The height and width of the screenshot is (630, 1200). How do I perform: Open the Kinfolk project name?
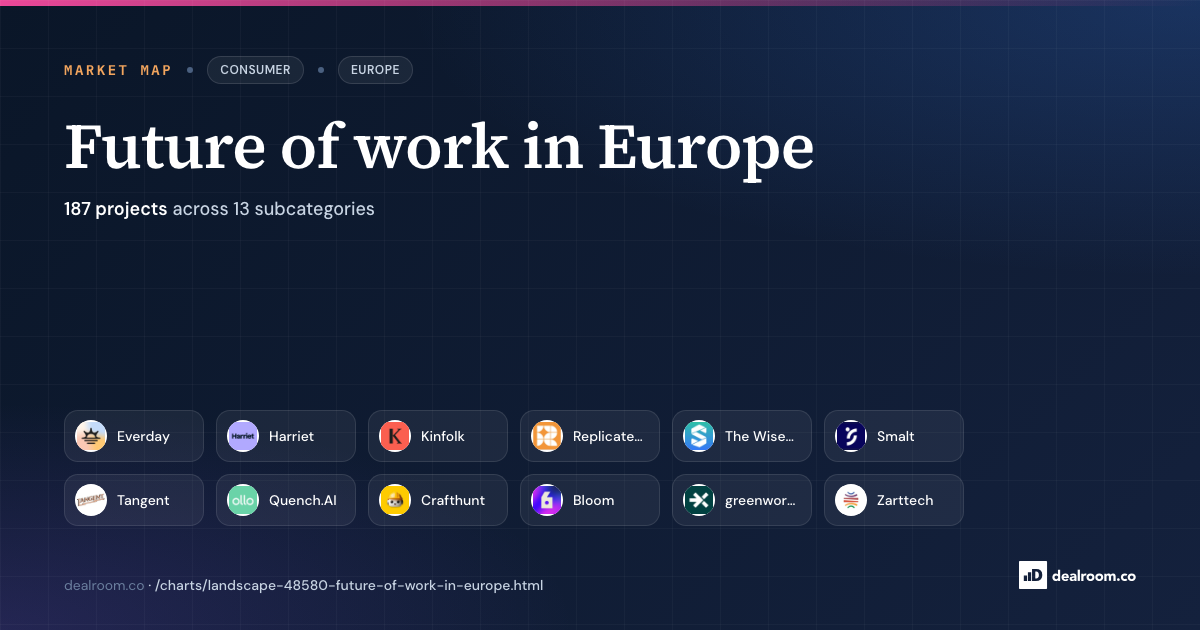pos(443,436)
